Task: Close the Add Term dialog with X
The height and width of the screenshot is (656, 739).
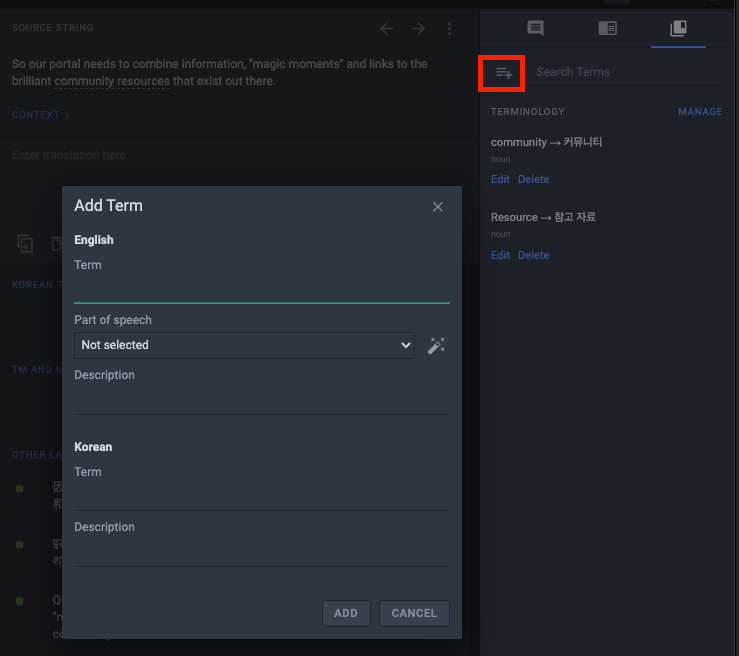Action: click(x=437, y=206)
